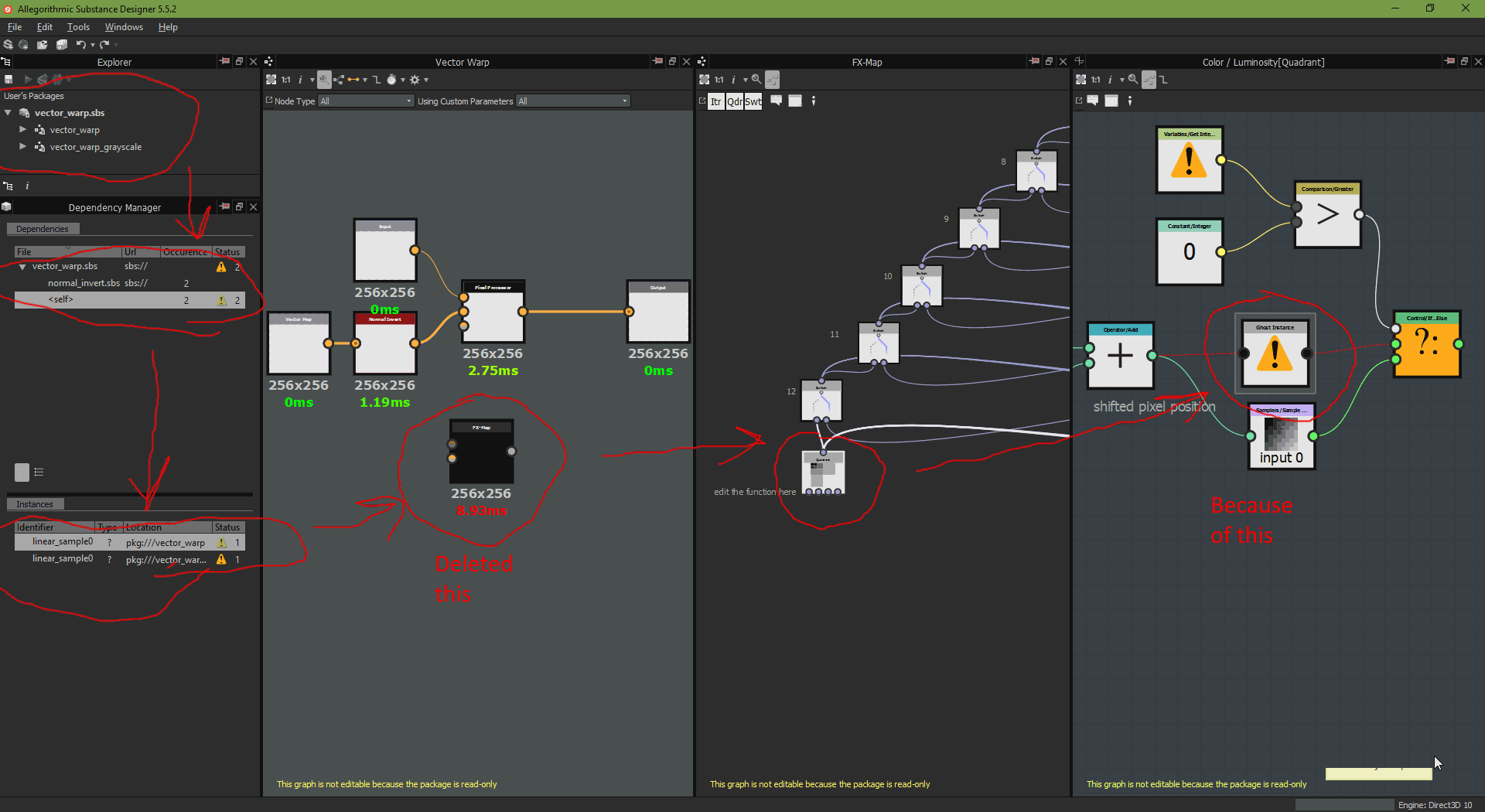This screenshot has width=1485, height=812.
Task: Click the timing stopwatch icon in Vector Warp
Action: click(391, 80)
